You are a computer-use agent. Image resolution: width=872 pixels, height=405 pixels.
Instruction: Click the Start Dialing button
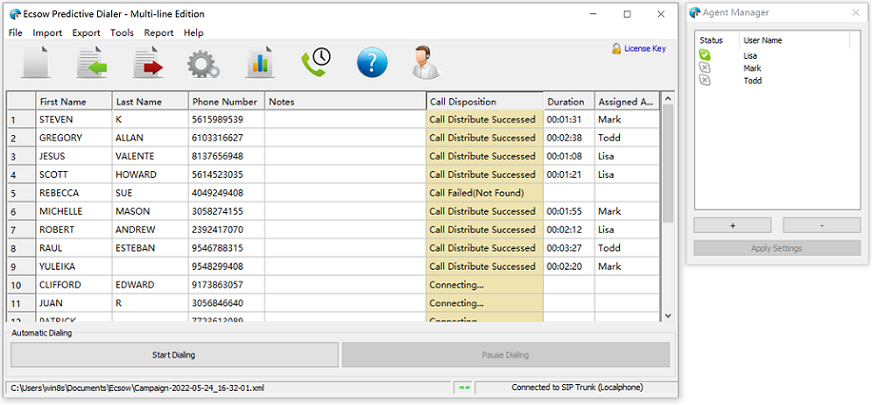pos(174,355)
